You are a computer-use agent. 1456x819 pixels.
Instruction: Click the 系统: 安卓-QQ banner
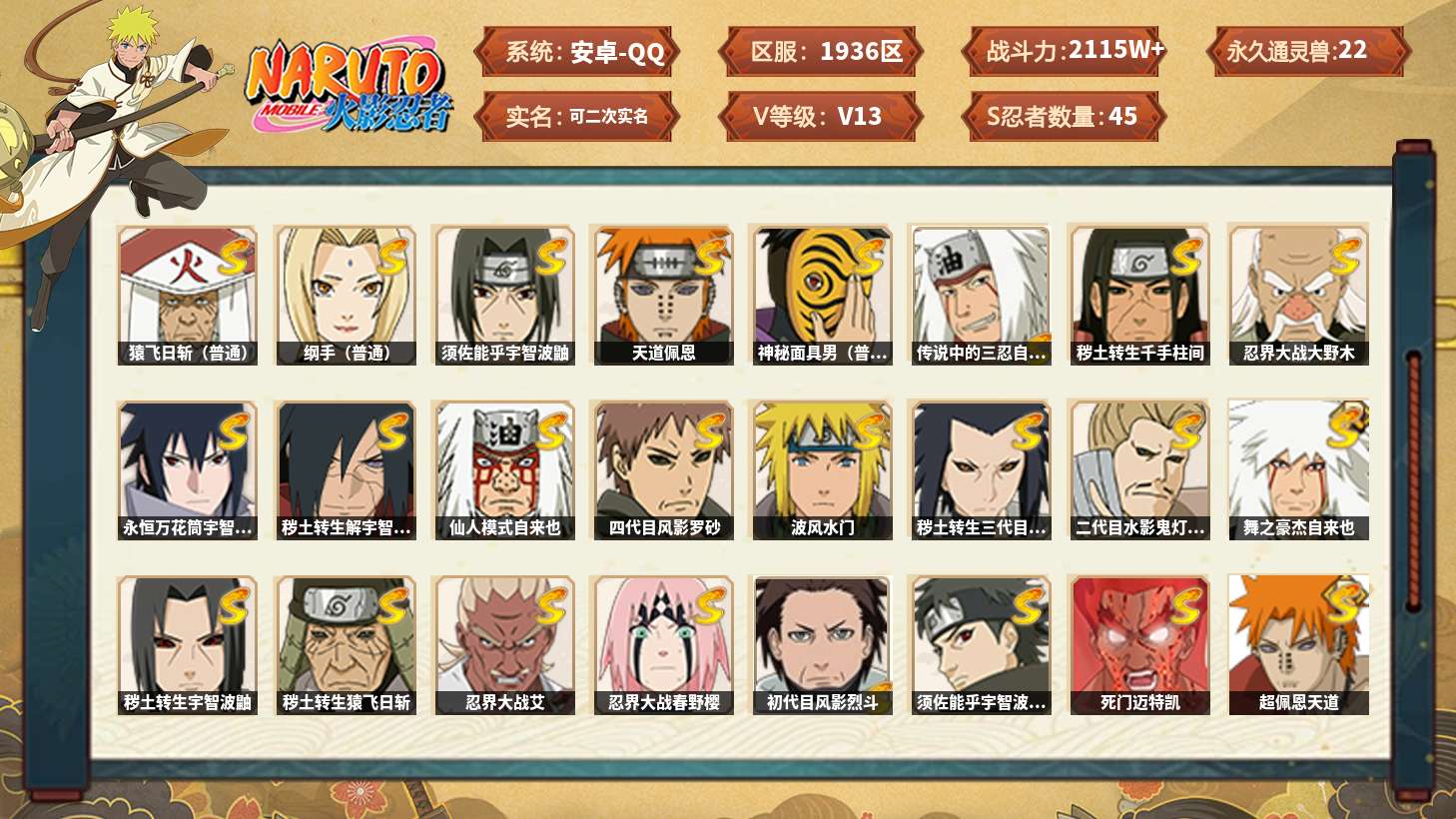click(x=577, y=52)
